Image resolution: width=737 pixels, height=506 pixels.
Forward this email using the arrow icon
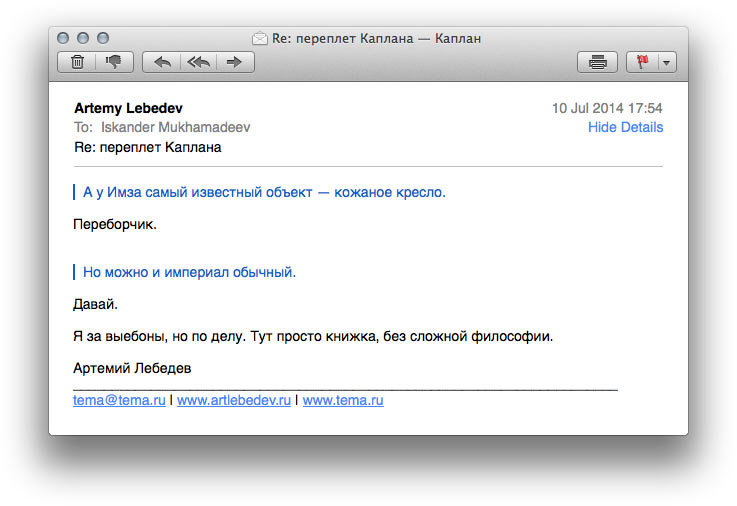(235, 62)
